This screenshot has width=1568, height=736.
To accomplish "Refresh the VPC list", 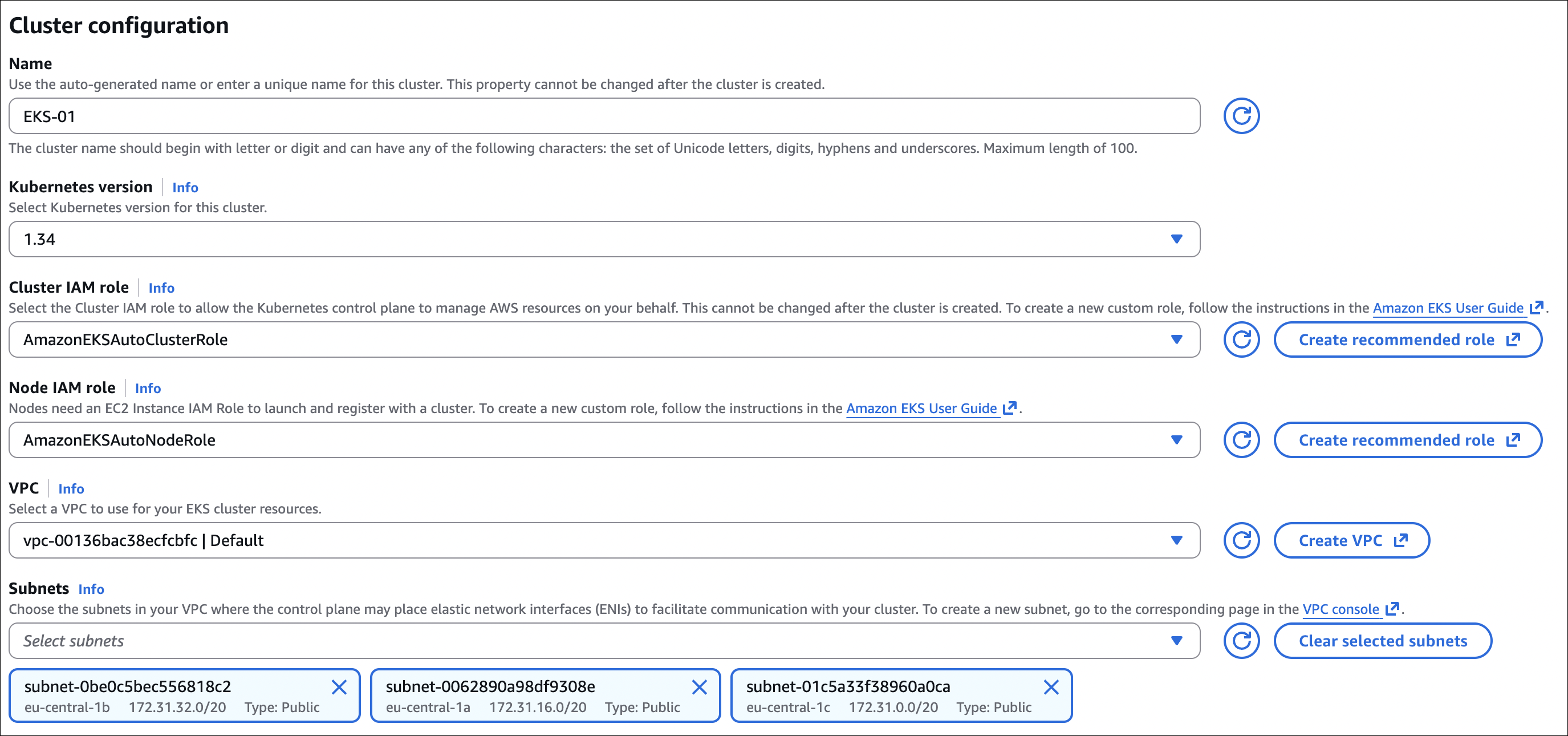I will (1241, 540).
